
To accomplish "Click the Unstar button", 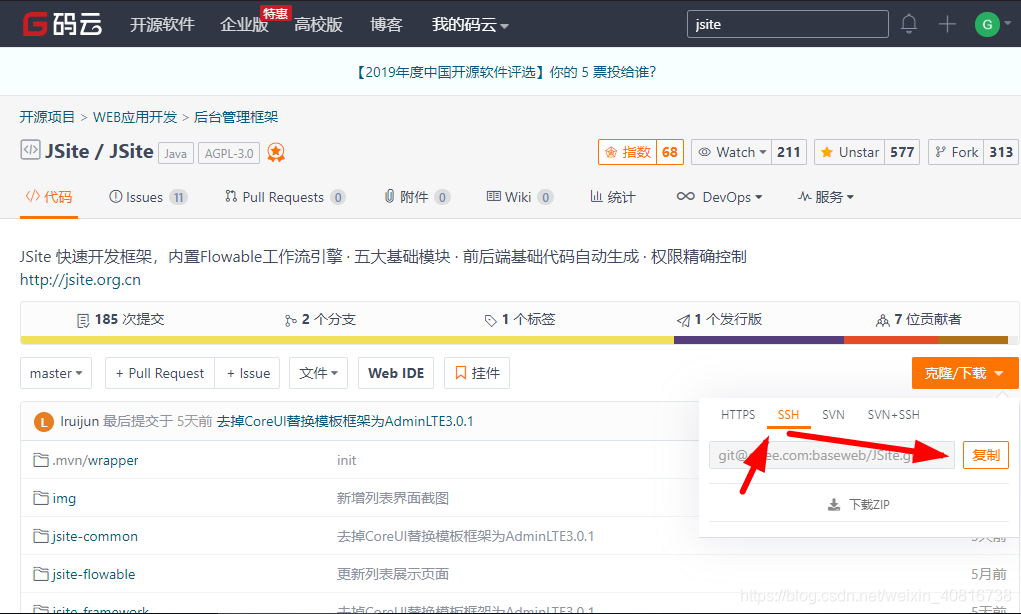I will 849,152.
